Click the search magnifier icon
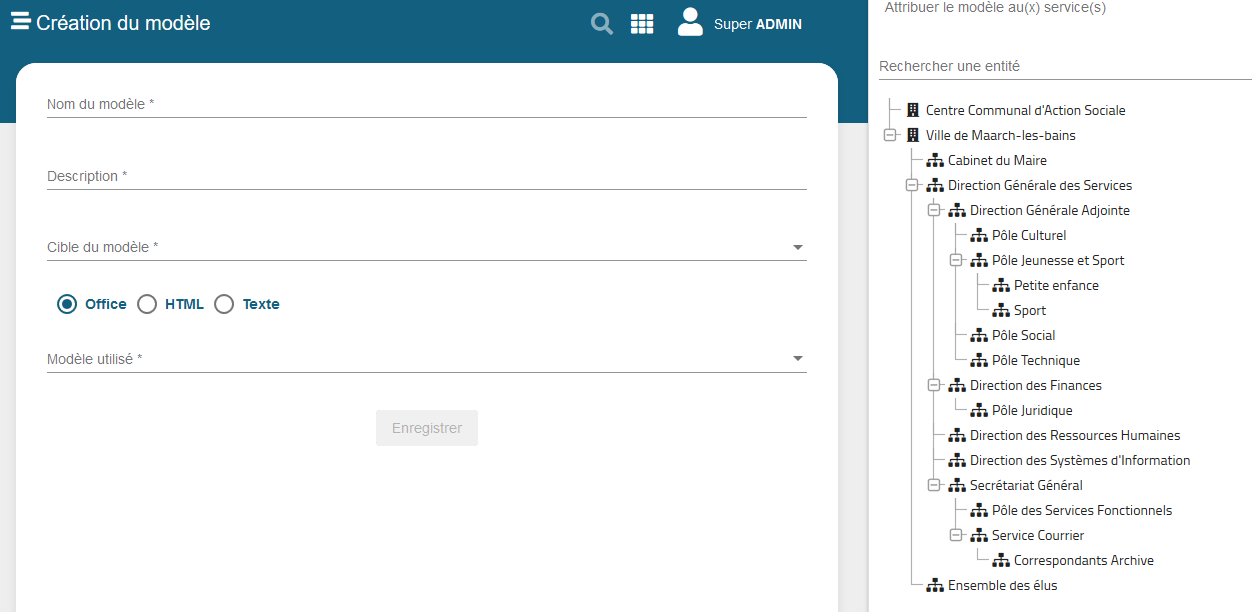Viewport: 1252px width, 612px height. 601,24
